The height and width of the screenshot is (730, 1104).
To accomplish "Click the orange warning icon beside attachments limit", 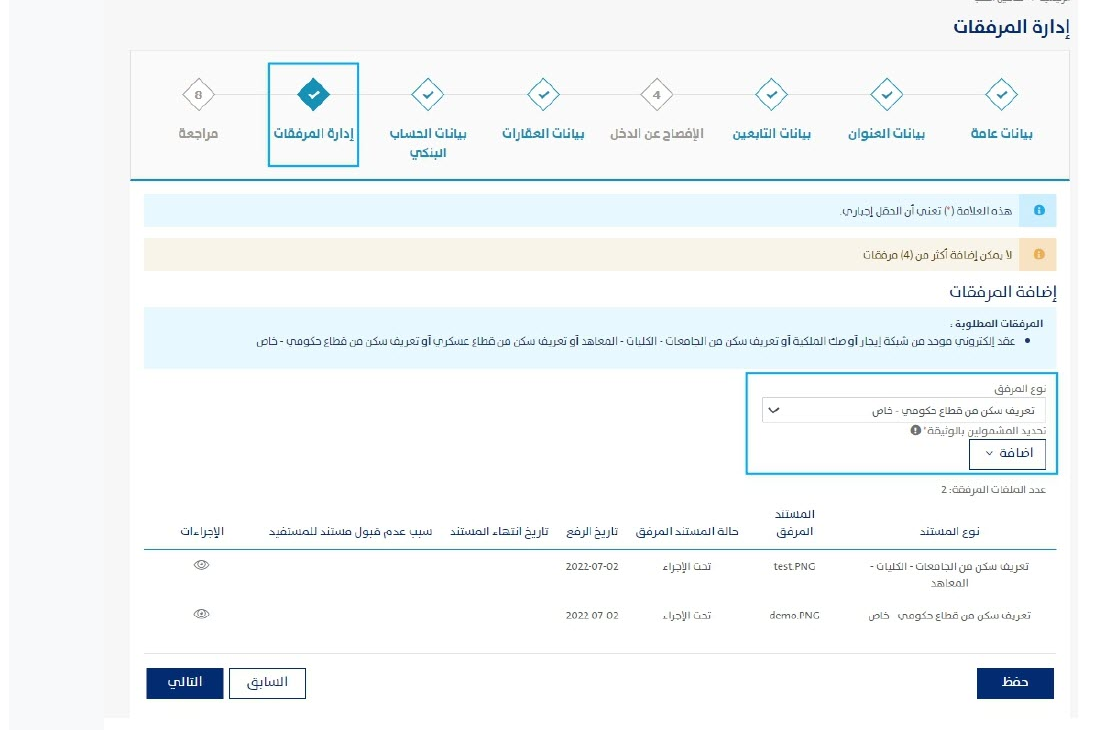I will 1039,254.
